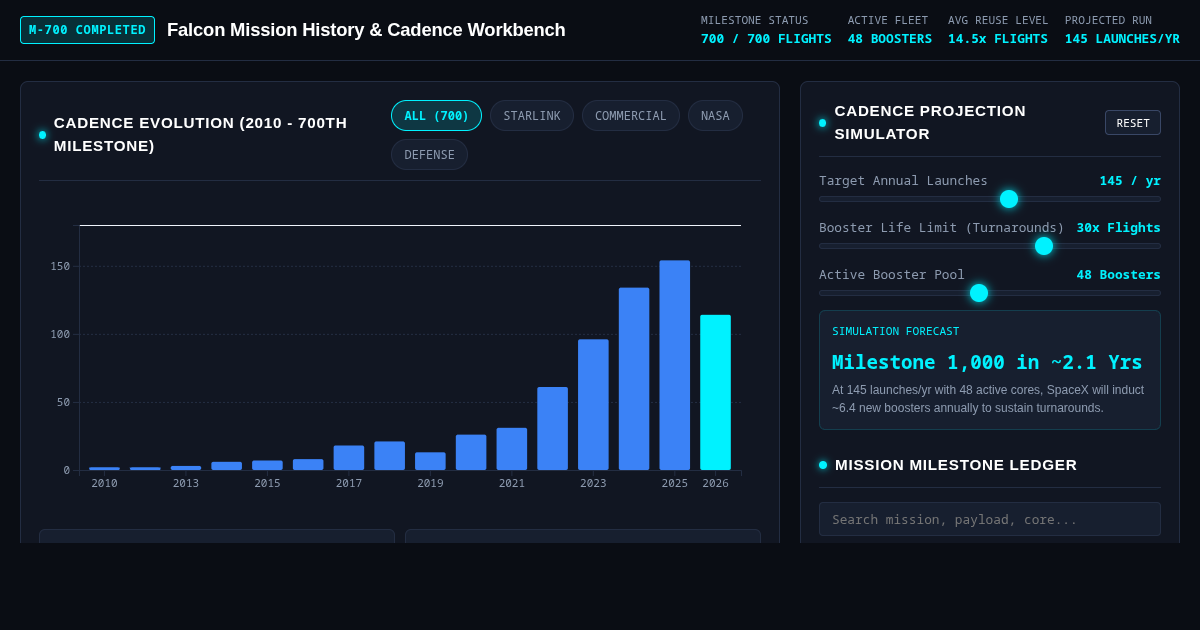Click the M-700 COMPLETED badge
Screen dimensions: 1200x630
pos(87,30)
